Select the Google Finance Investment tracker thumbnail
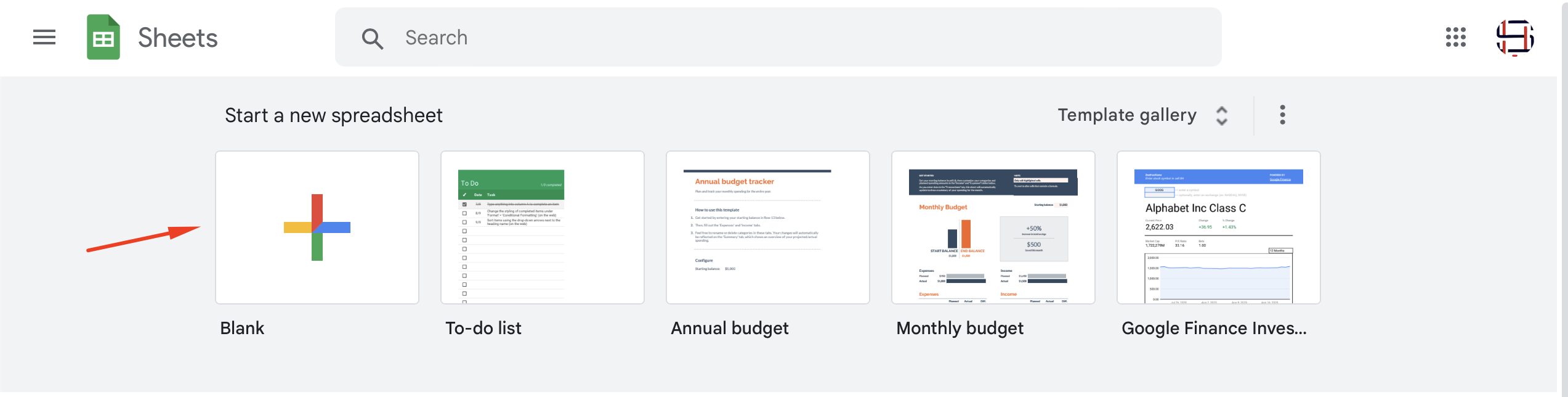Viewport: 1568px width, 397px height. (1219, 227)
